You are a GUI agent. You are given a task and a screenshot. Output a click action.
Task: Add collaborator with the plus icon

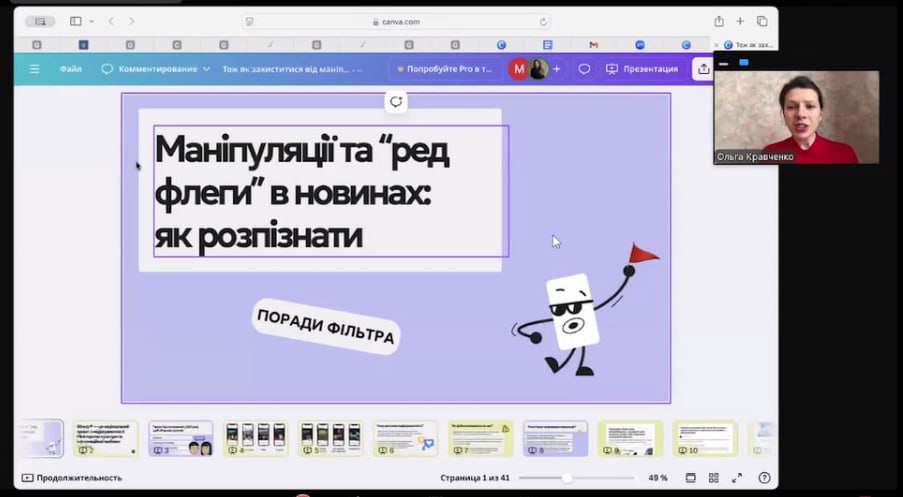tap(556, 69)
